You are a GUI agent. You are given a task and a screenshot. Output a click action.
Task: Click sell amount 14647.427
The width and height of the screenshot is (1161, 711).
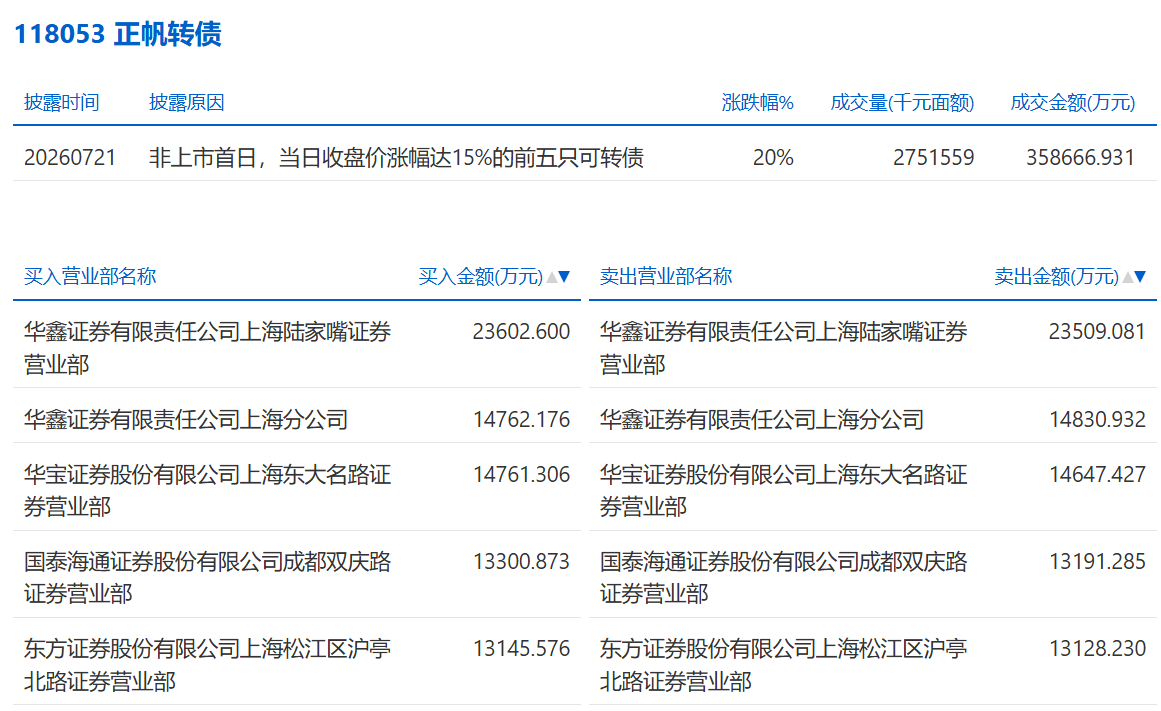tap(1097, 474)
